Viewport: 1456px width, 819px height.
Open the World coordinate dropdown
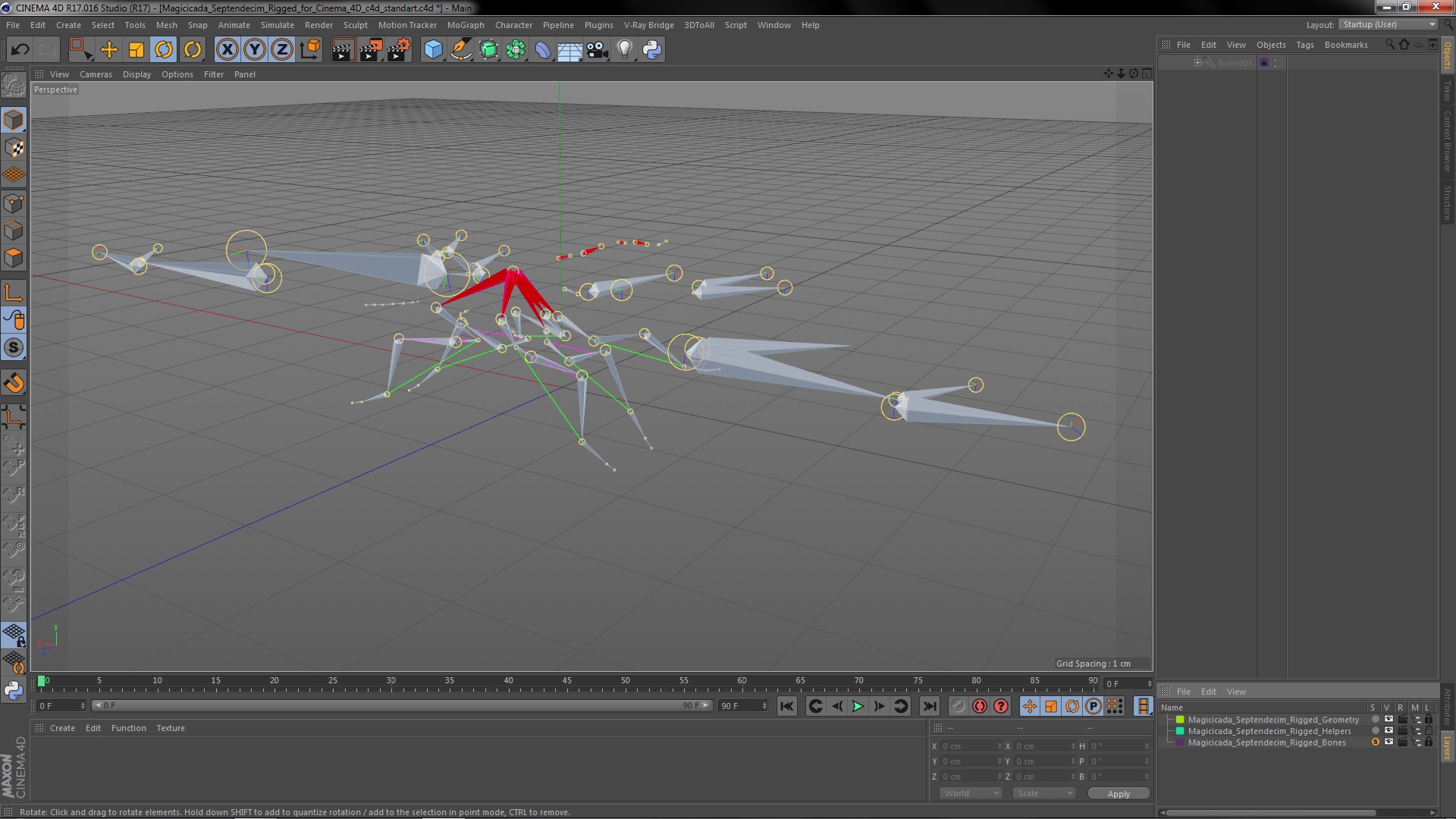coord(971,793)
